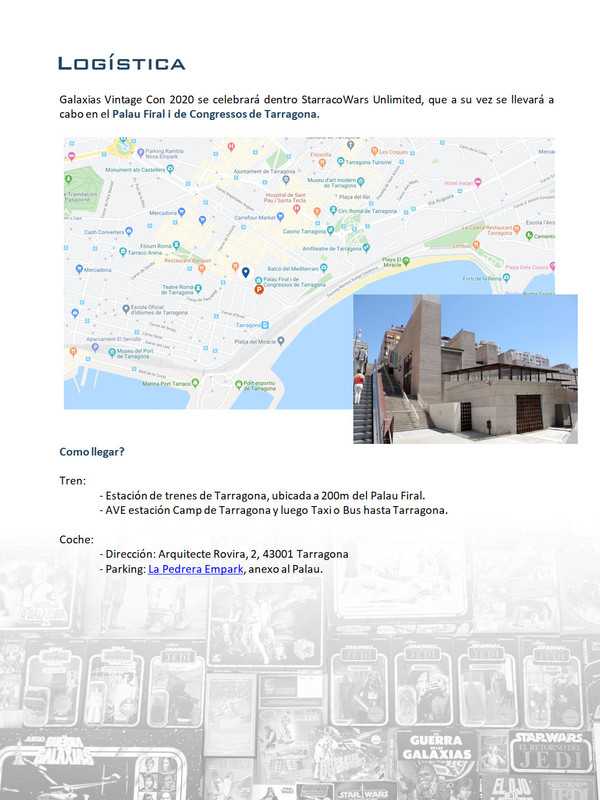Click the Limbo restaurant pin
This screenshot has height=800, width=600.
(476, 245)
